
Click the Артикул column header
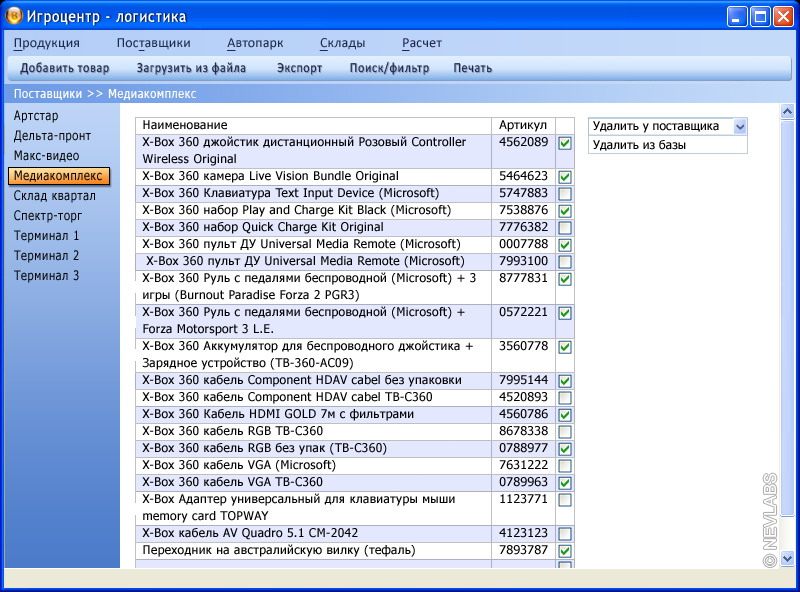523,125
